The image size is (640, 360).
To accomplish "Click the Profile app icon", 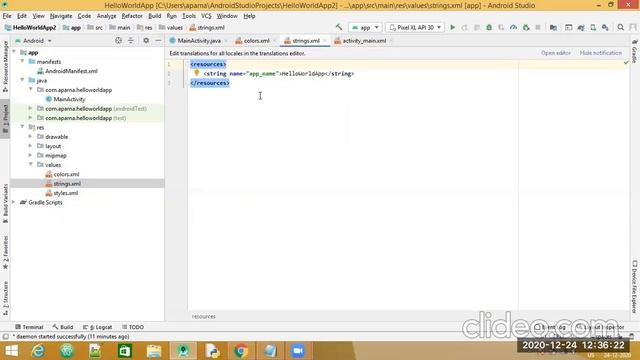I will click(x=513, y=27).
